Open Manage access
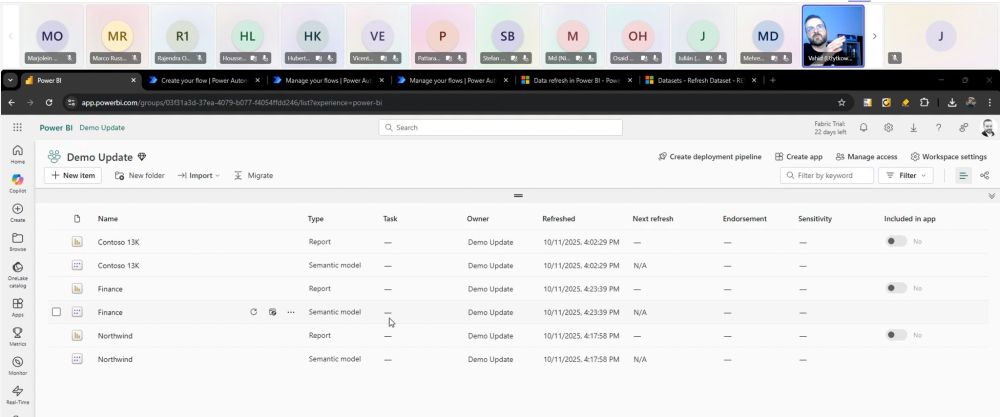The width and height of the screenshot is (1000, 417). [866, 156]
